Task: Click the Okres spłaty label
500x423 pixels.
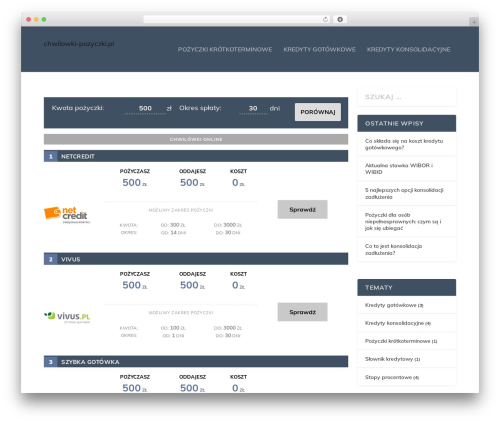Action: click(200, 108)
